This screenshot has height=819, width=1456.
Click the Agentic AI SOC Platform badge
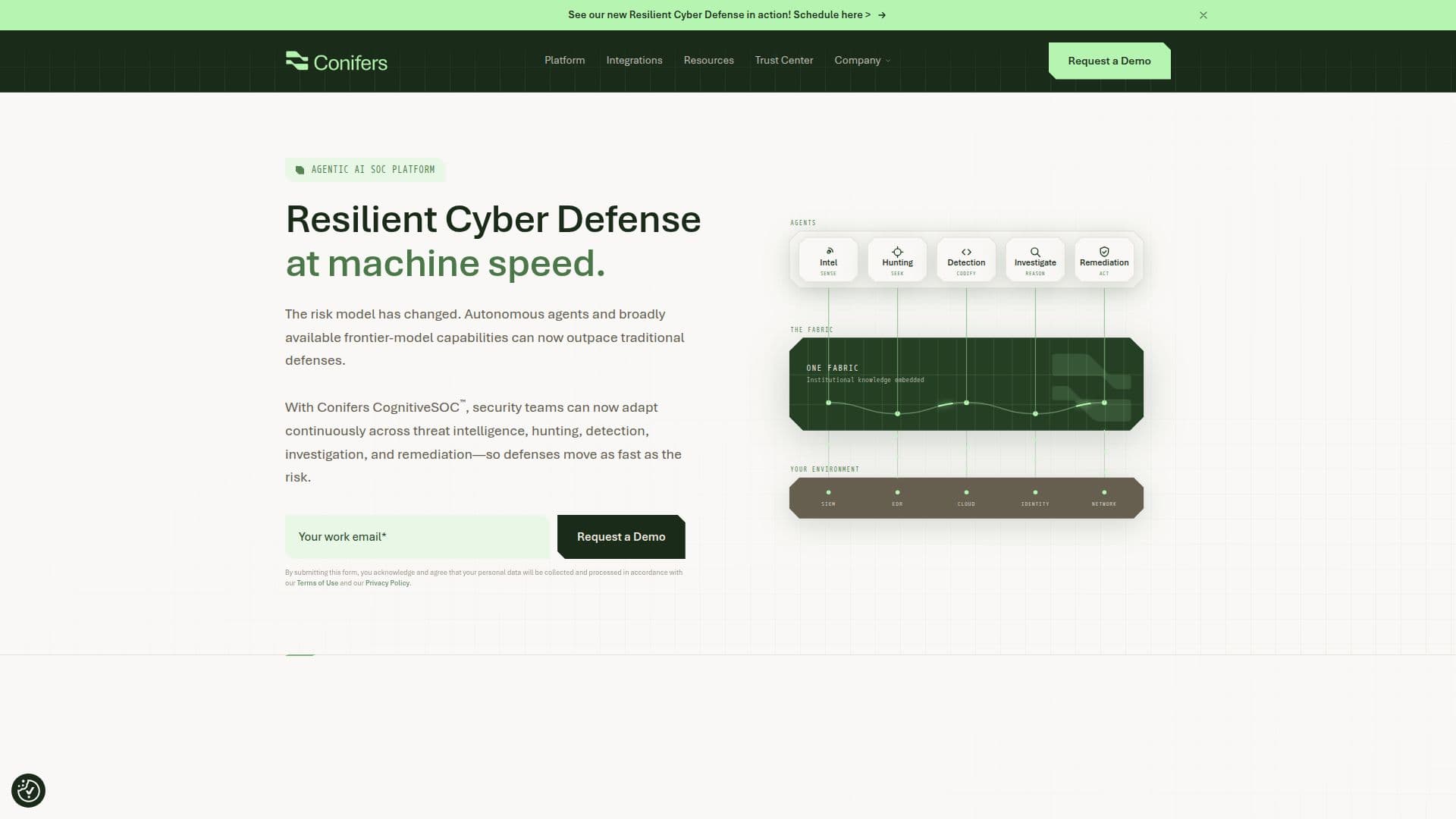point(365,170)
